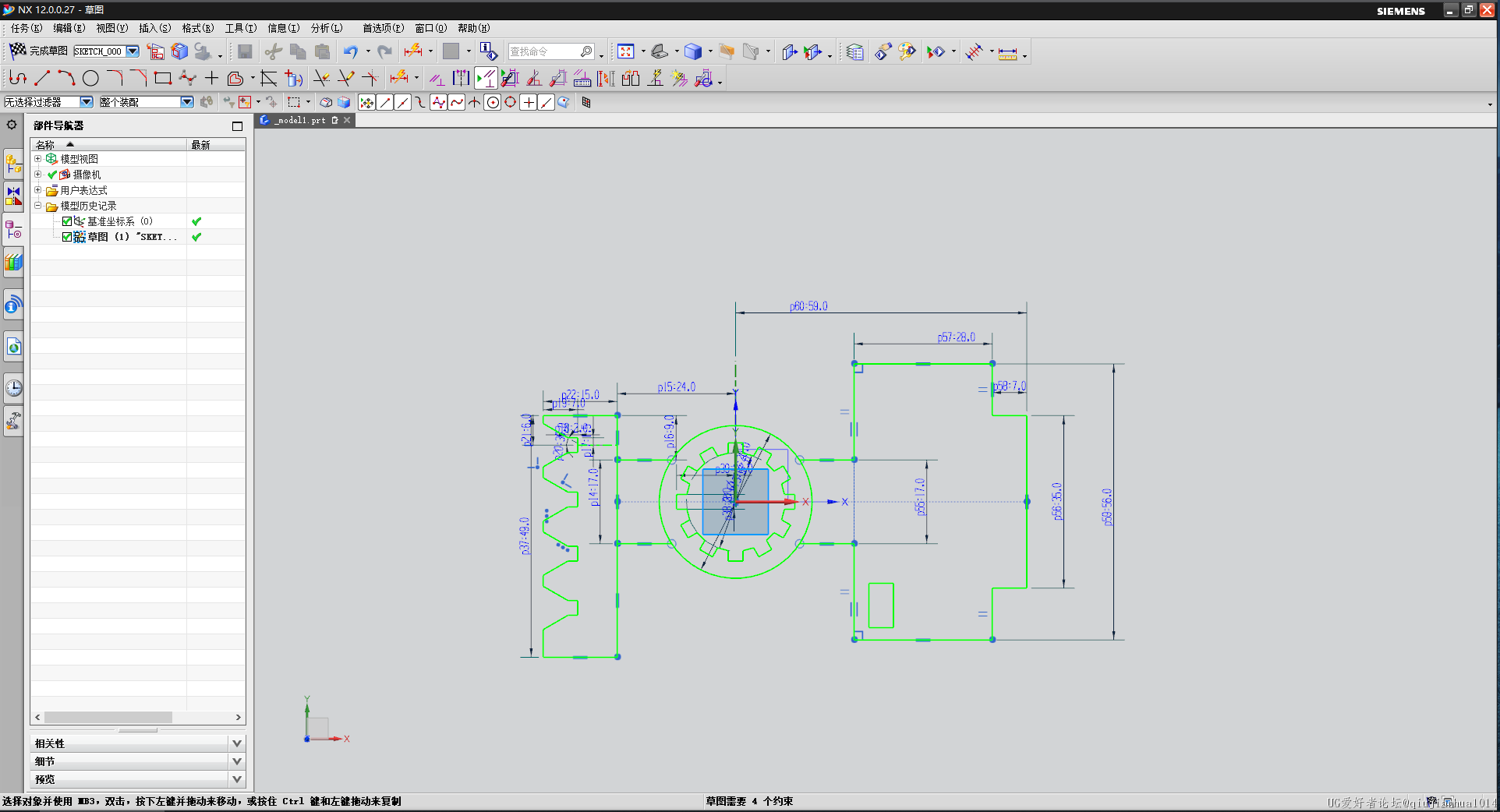Viewport: 1500px width, 812px height.
Task: Select the Line sketch tool
Action: pyautogui.click(x=42, y=78)
